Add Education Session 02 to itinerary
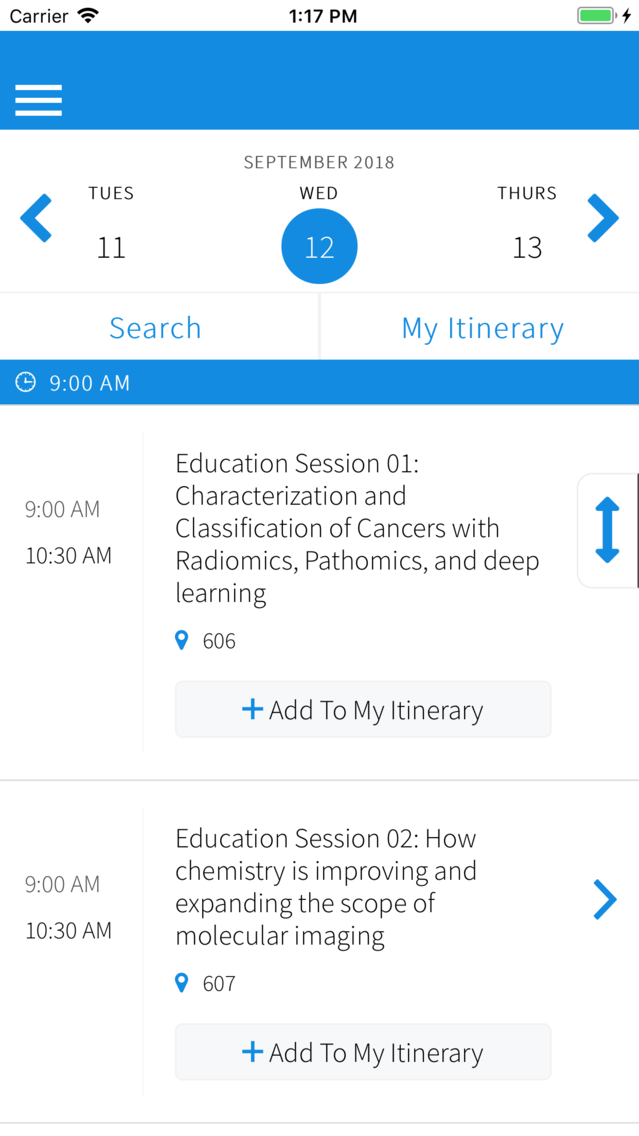Screen dimensions: 639x1136 363,1052
